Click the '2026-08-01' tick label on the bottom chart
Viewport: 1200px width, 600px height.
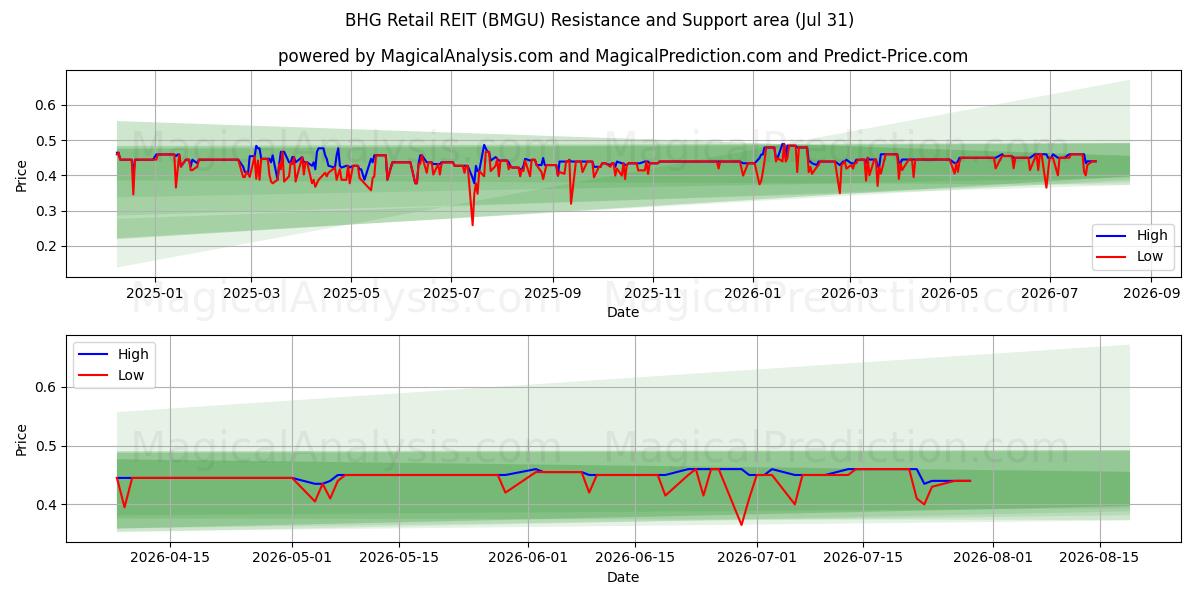click(993, 559)
